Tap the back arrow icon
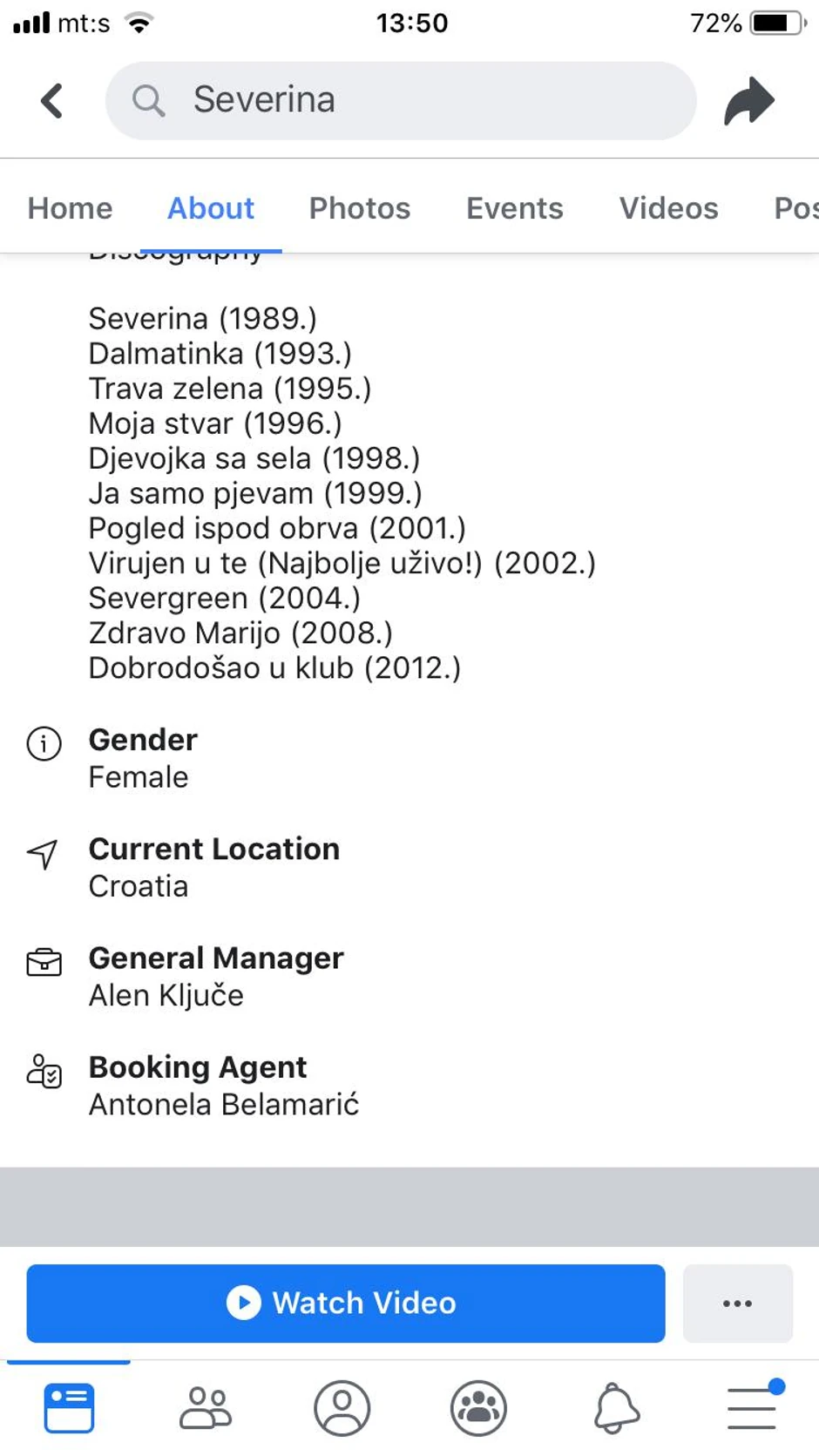 point(52,100)
